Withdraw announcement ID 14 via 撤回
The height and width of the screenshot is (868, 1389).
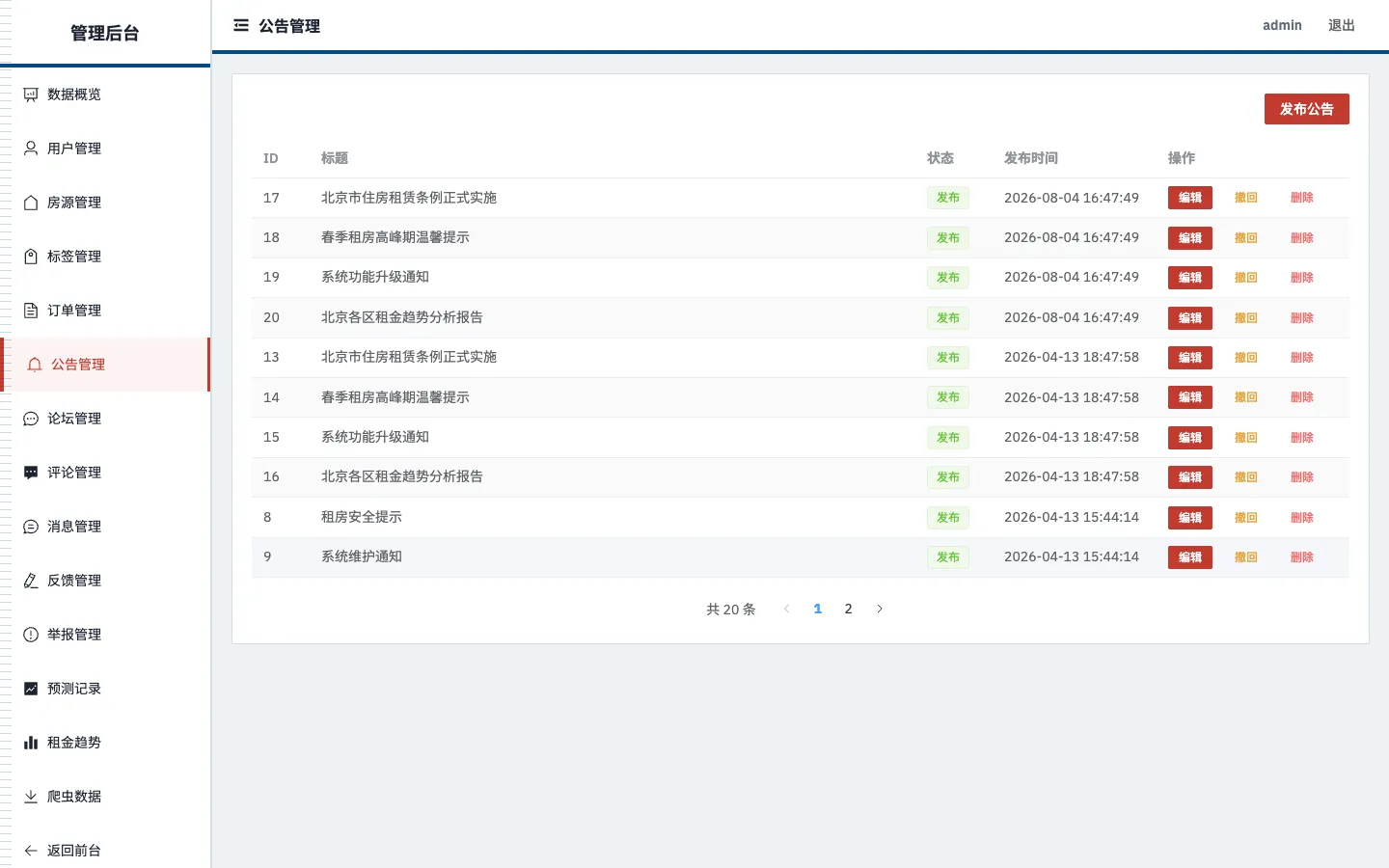(x=1246, y=397)
